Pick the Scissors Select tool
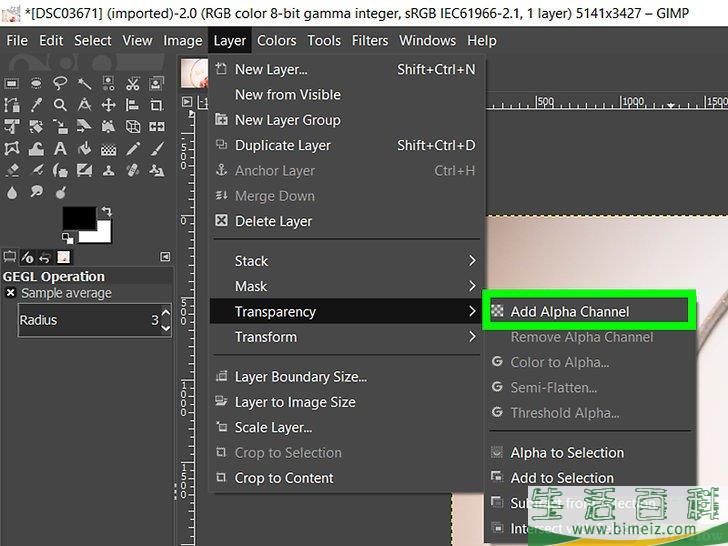This screenshot has width=728, height=546. pyautogui.click(x=133, y=84)
